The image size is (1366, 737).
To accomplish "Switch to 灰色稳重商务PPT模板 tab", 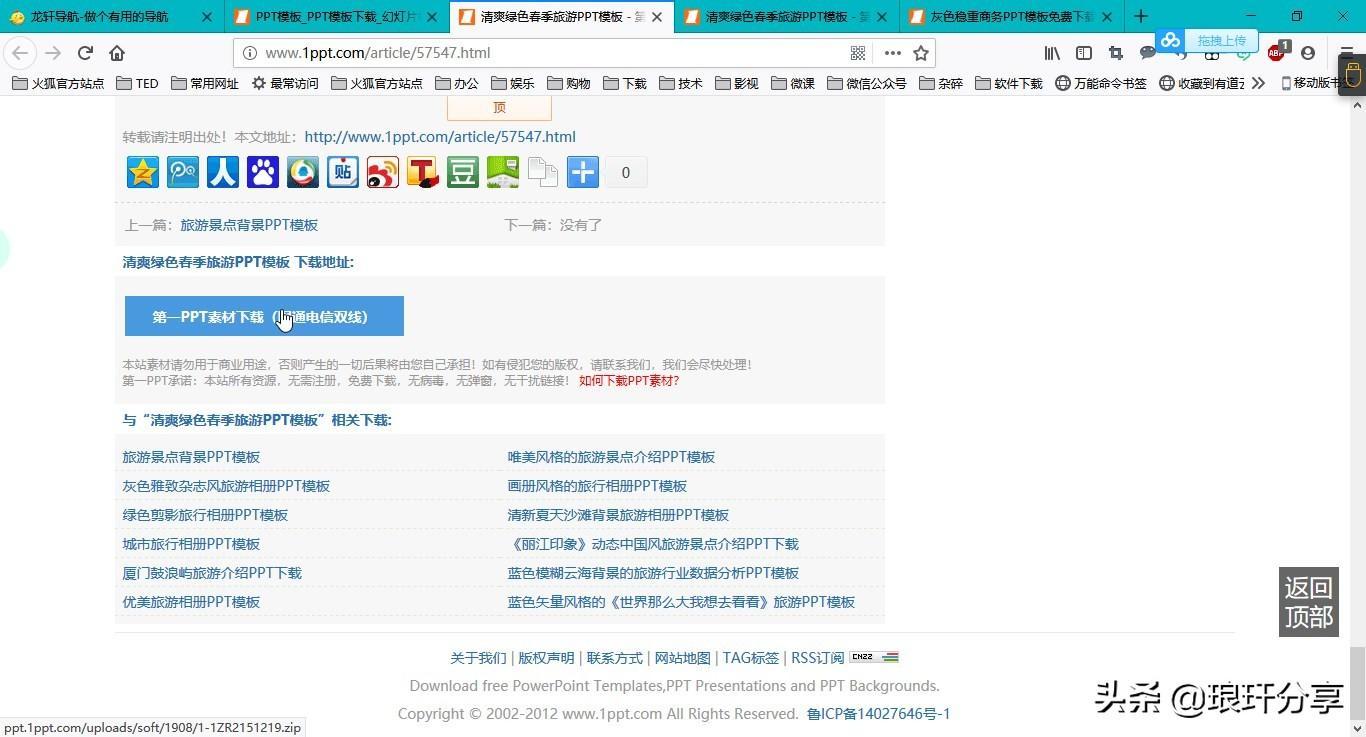I will click(1011, 16).
